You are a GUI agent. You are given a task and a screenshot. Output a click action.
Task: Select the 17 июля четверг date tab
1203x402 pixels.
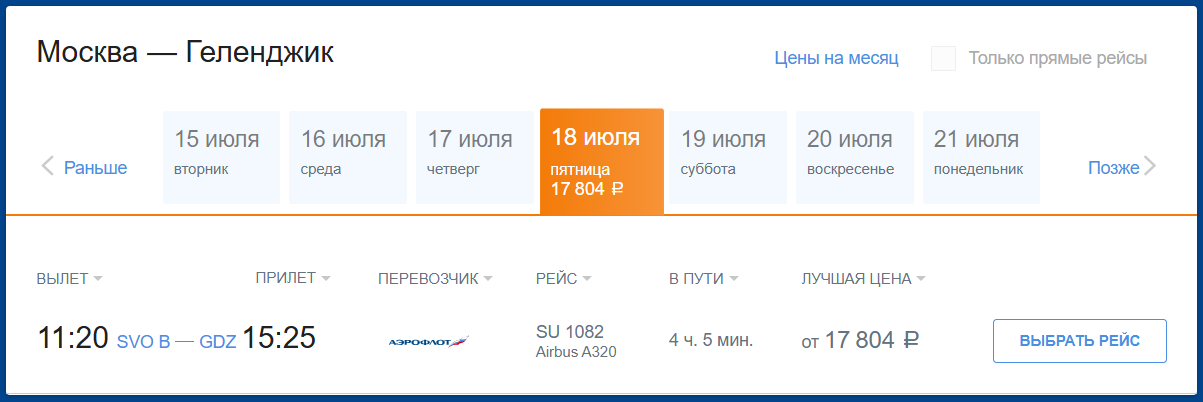click(x=474, y=157)
